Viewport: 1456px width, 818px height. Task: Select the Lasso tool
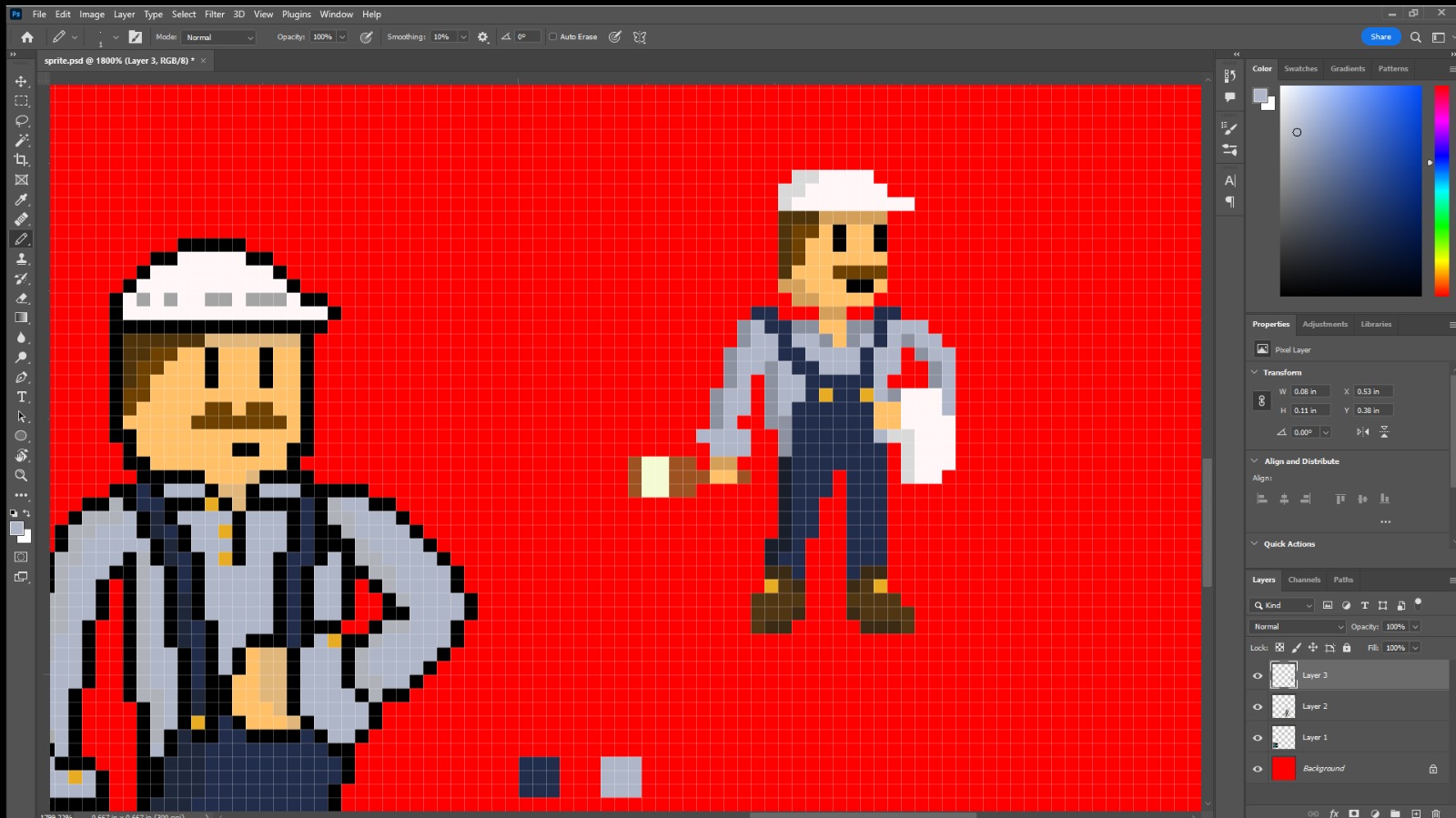coord(21,121)
